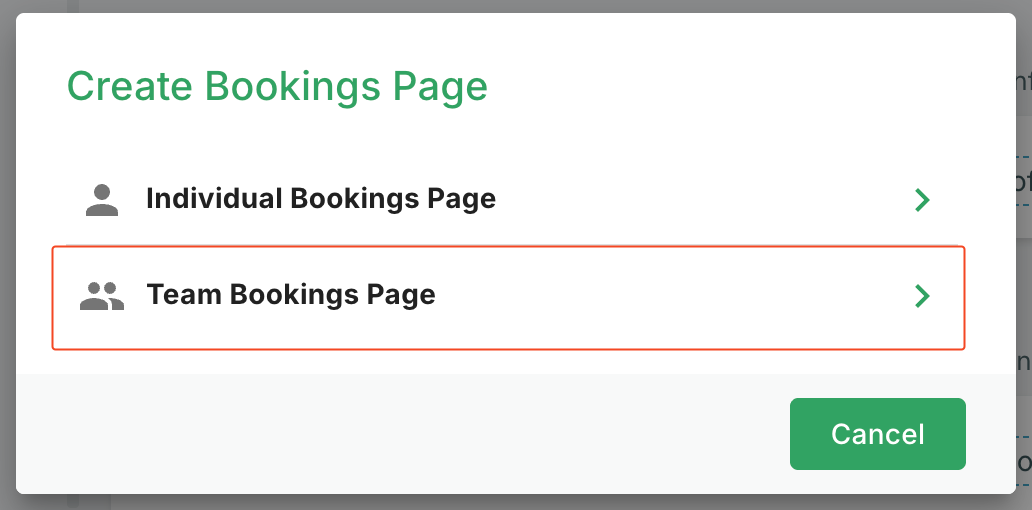Click the green arrow on Individual Bookings row
Screen dimensions: 1032x510
(x=922, y=200)
